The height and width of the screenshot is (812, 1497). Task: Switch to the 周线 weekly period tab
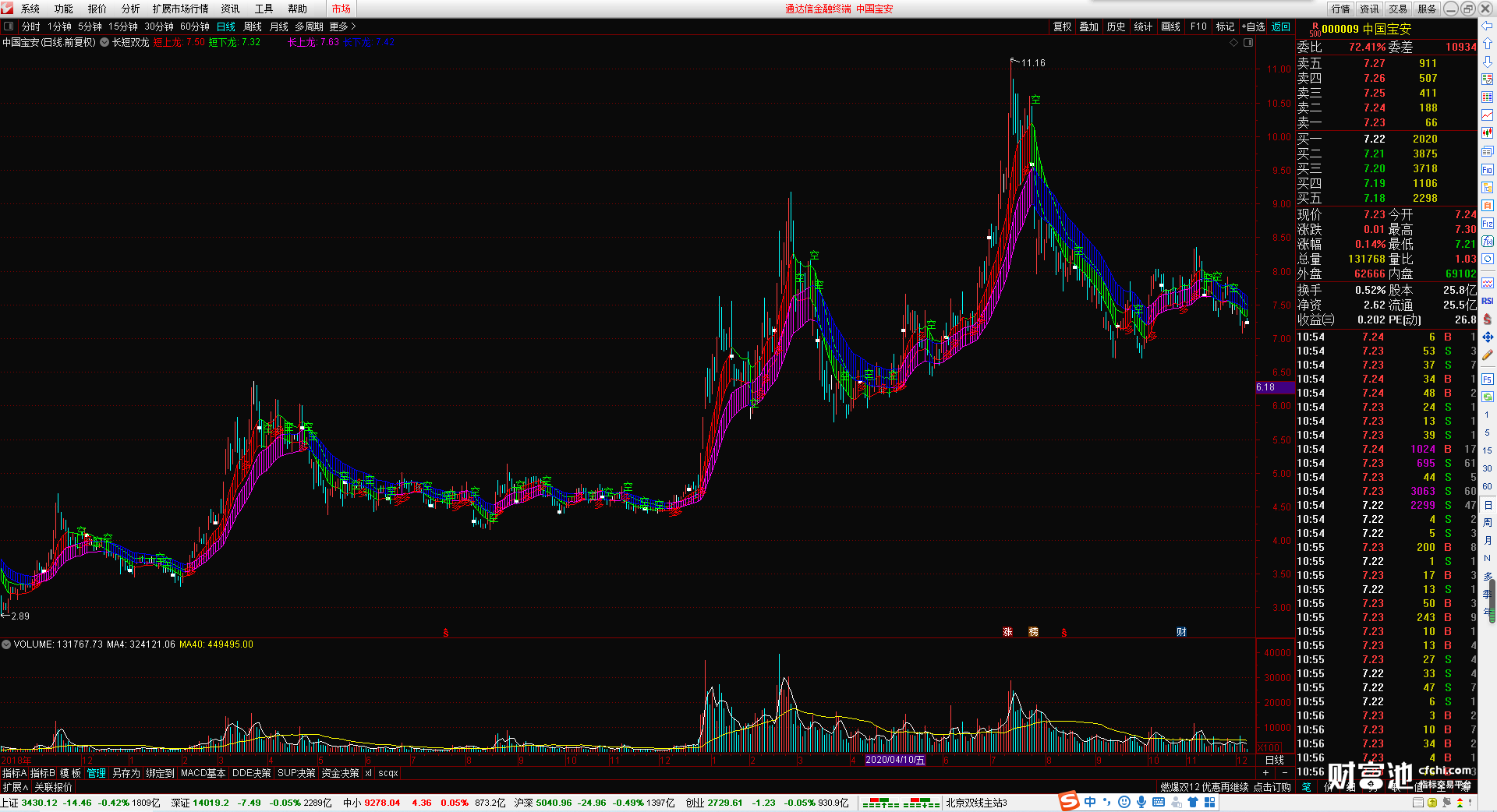pos(253,26)
